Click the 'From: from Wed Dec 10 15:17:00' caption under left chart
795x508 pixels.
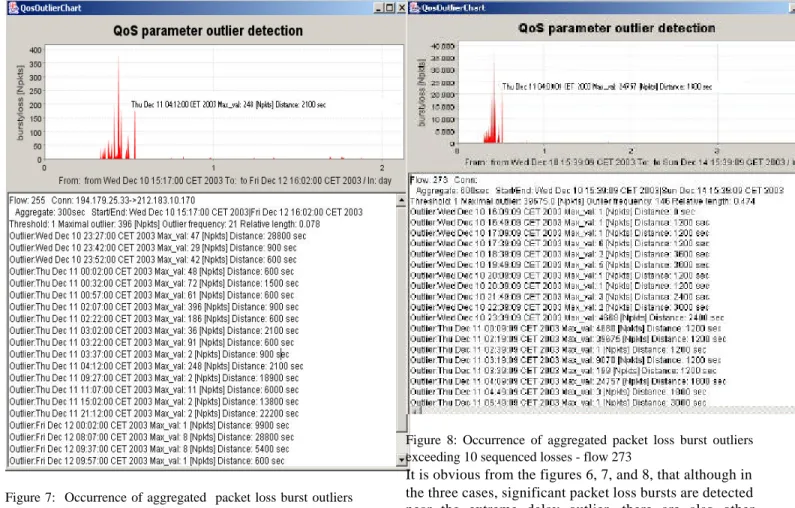[x=225, y=180]
